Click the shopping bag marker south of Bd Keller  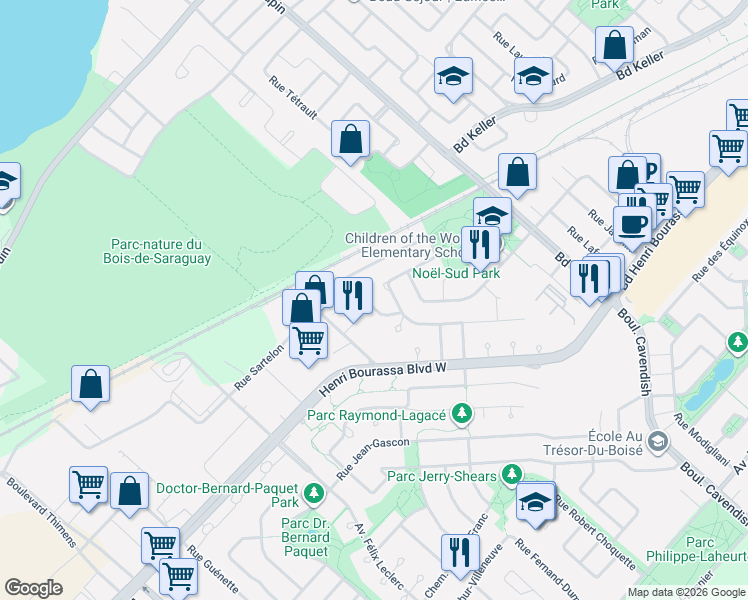click(518, 173)
